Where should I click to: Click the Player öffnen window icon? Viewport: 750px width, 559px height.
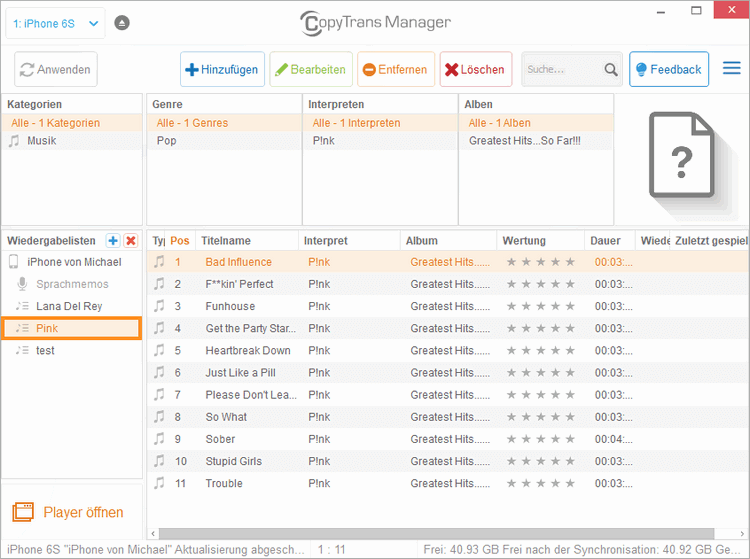(x=23, y=512)
